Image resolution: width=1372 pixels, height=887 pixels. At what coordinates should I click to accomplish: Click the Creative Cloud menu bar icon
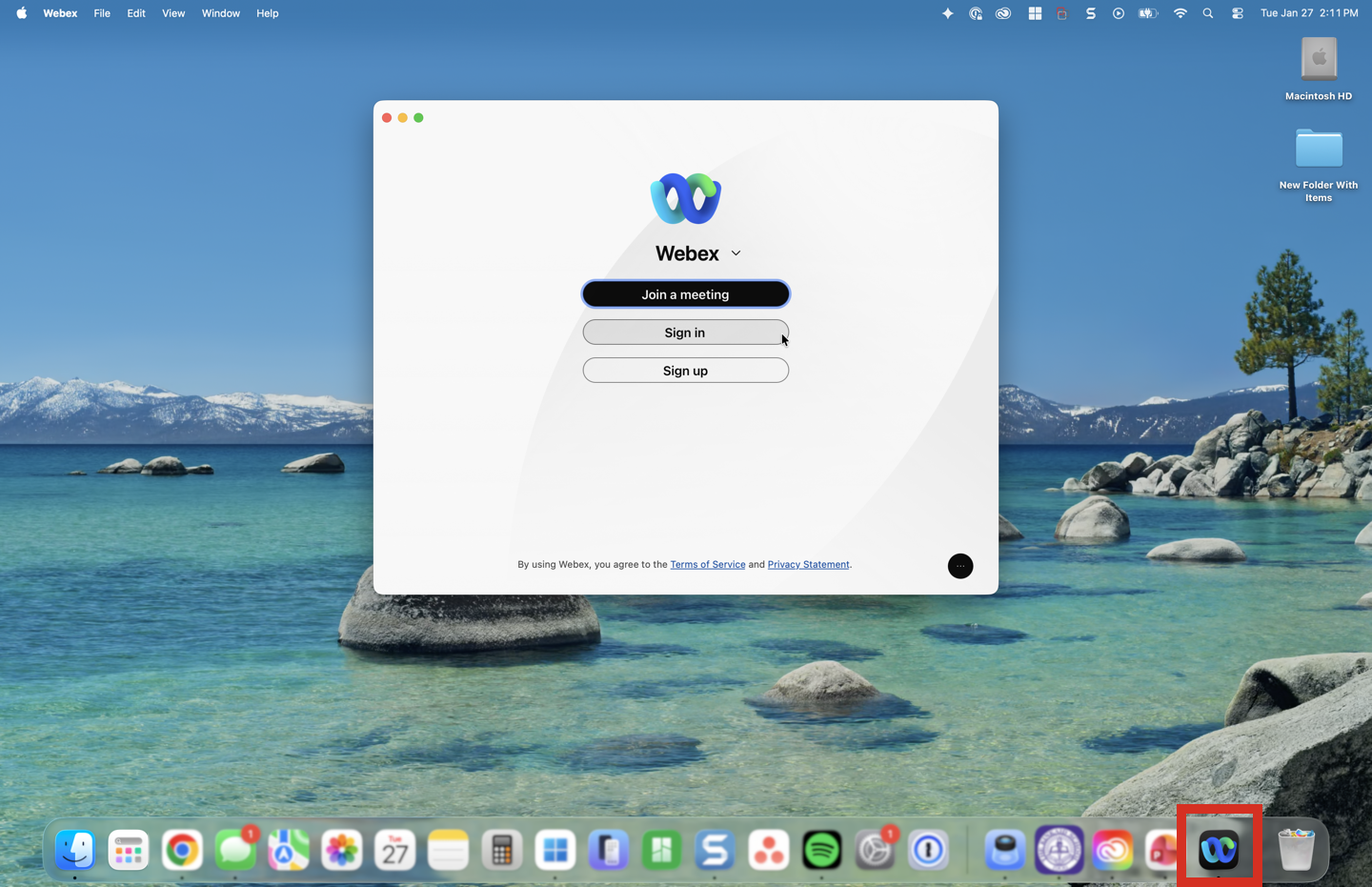click(1003, 13)
